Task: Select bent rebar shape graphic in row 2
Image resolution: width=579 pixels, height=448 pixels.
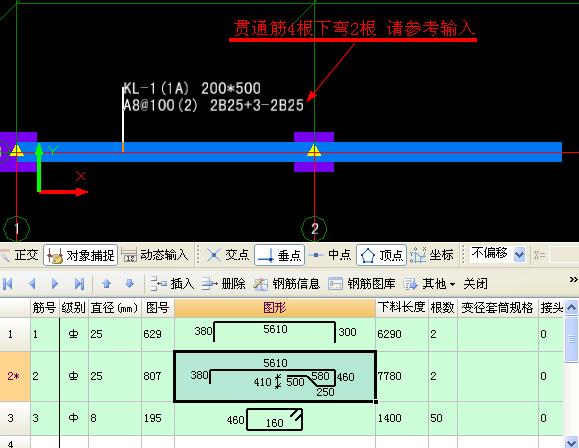Action: click(275, 376)
